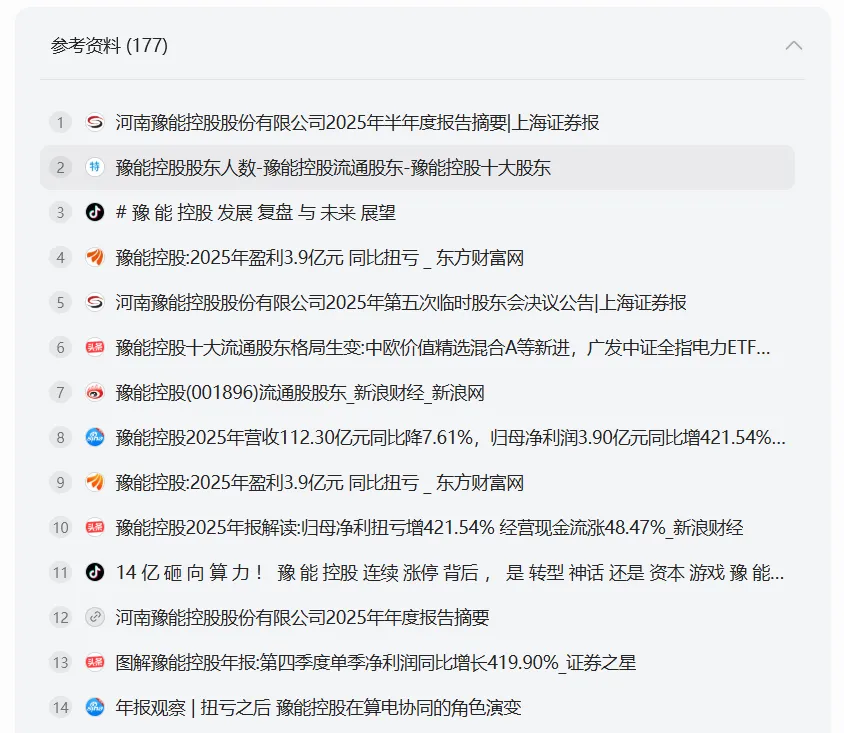Click the number badge 10
Image resolution: width=844 pixels, height=733 pixels.
[60, 527]
